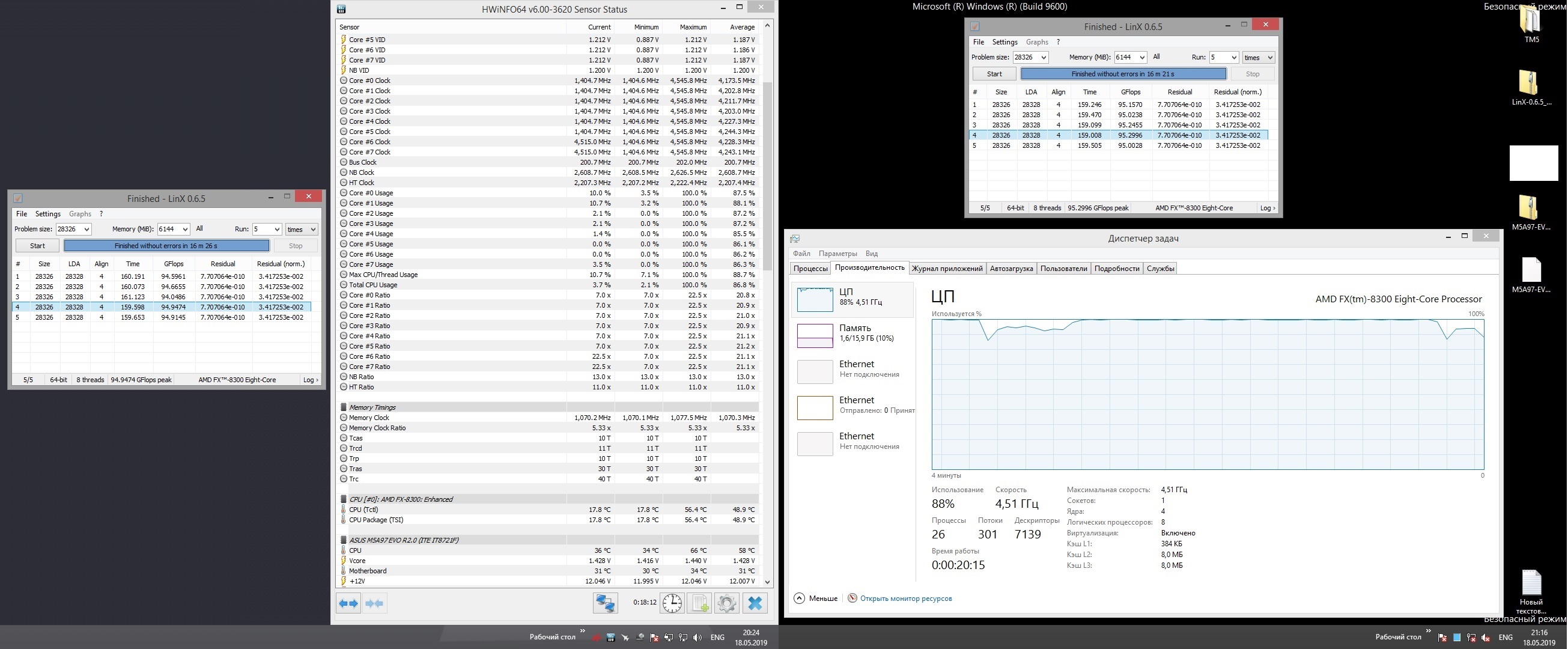The height and width of the screenshot is (649, 1568).
Task: Switch to Процессы tab
Action: pyautogui.click(x=810, y=269)
